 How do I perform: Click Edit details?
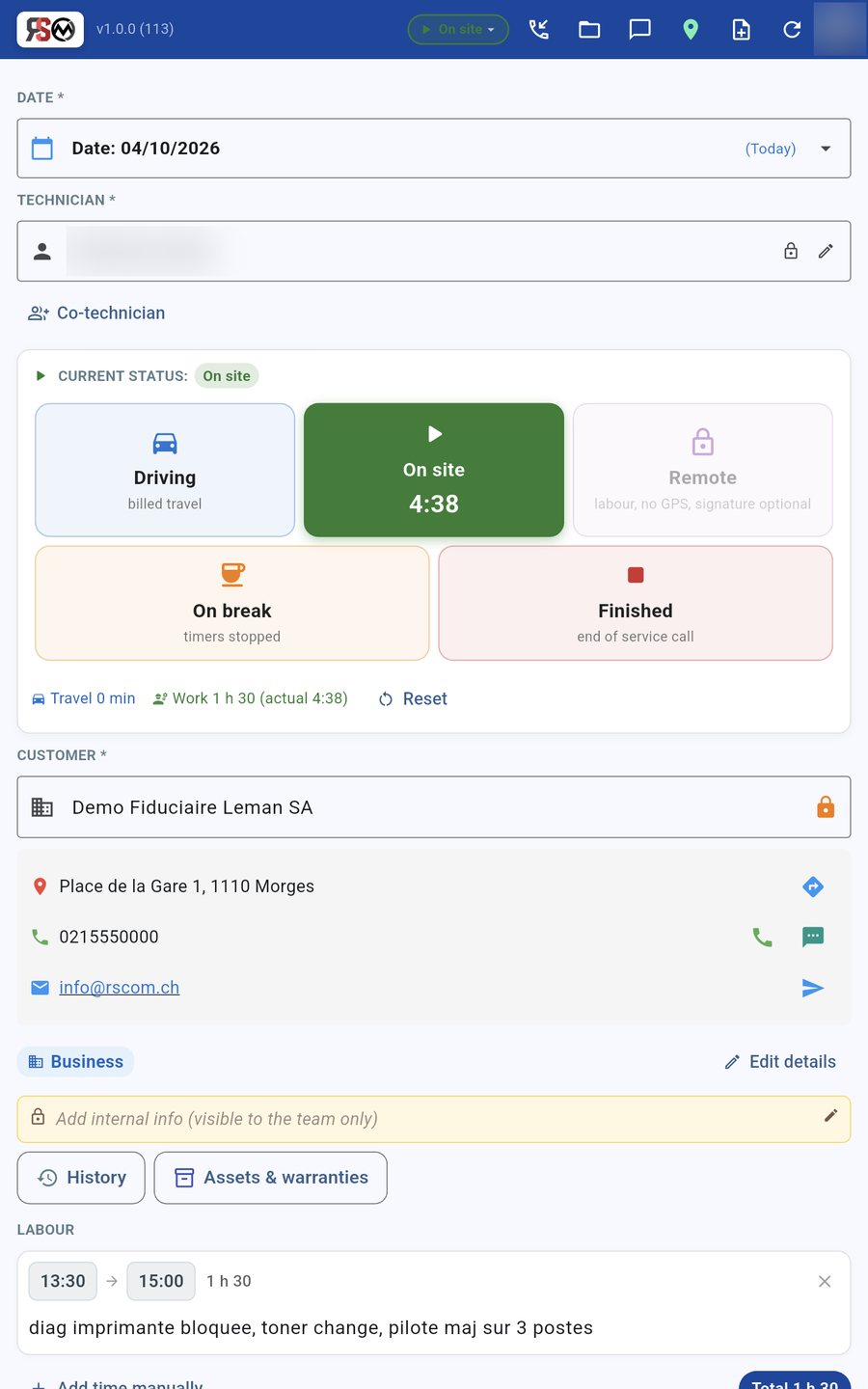[x=780, y=1062]
